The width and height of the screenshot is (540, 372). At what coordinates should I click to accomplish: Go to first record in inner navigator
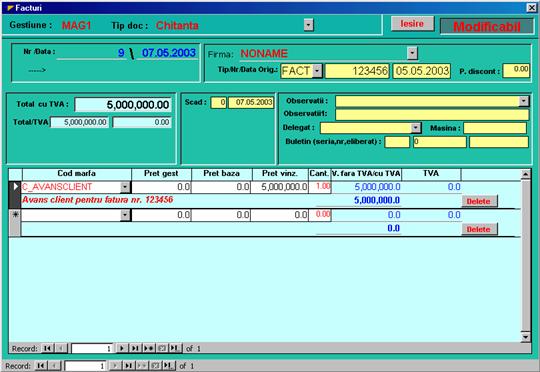click(x=47, y=348)
